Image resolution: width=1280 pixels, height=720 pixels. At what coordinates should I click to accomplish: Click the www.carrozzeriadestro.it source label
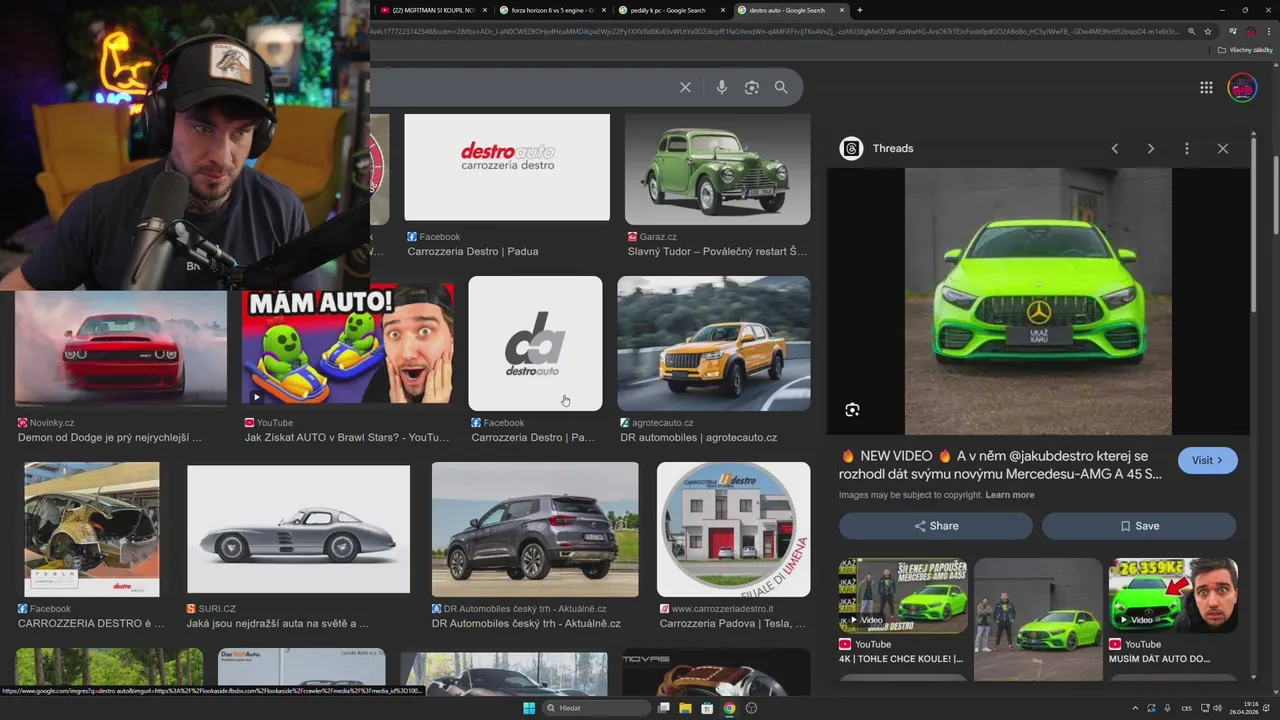point(716,609)
